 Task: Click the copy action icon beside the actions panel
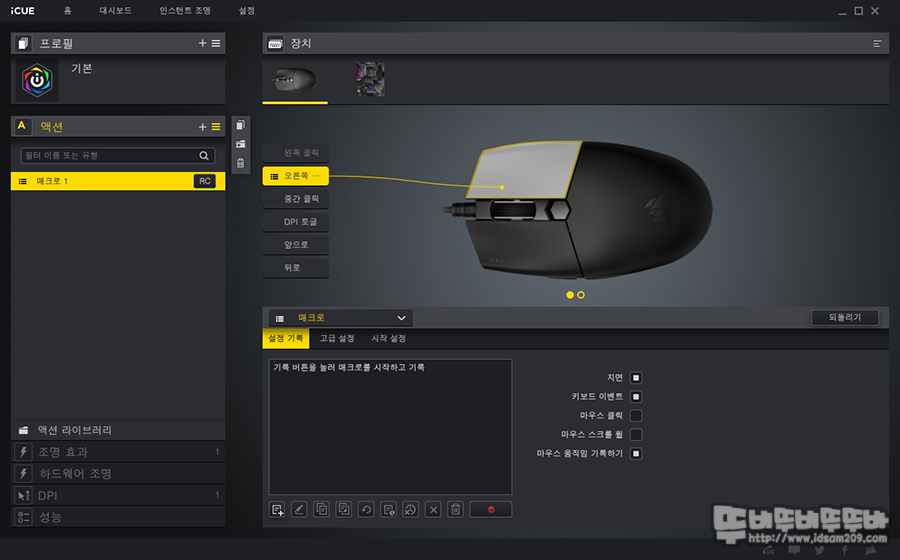pos(240,125)
